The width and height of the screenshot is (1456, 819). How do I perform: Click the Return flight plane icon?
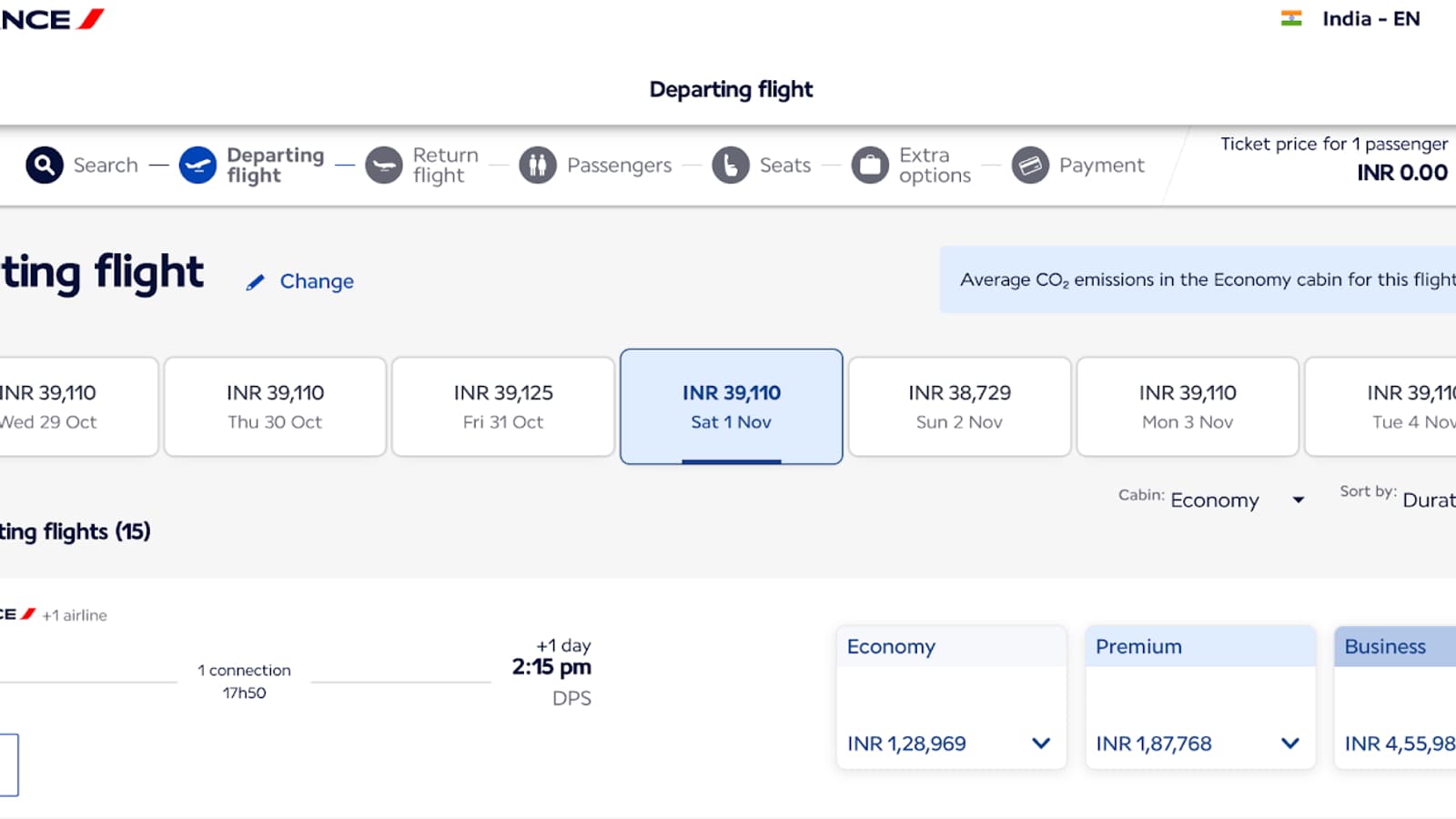point(384,166)
